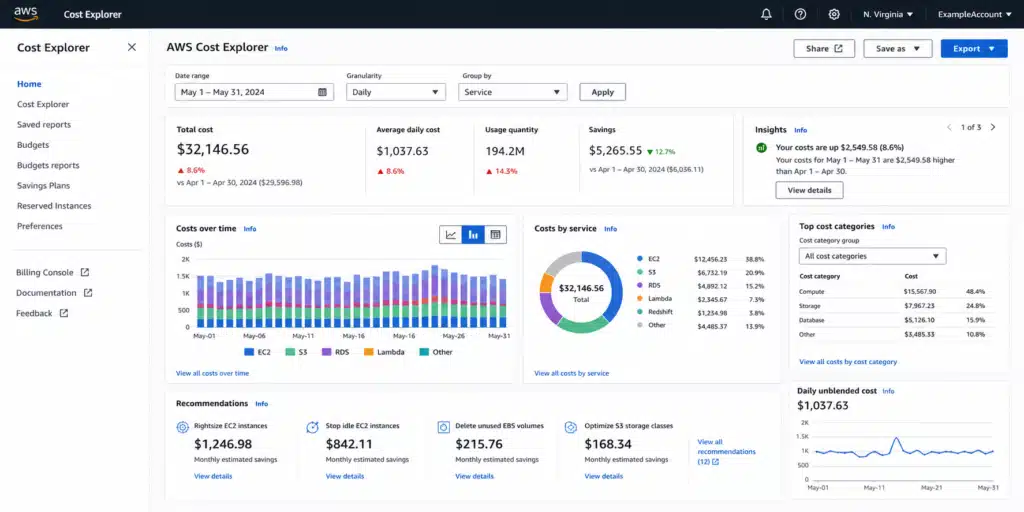The width and height of the screenshot is (1024, 512).
Task: Switch Costs over time to line chart
Action: point(451,234)
